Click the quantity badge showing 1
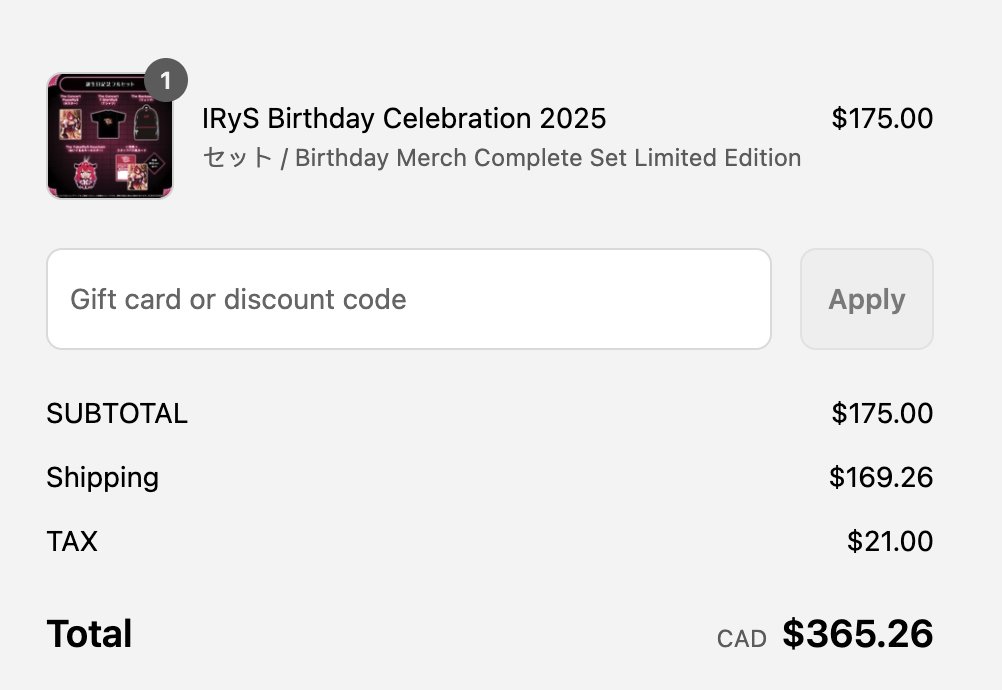This screenshot has width=1002, height=690. 166,80
